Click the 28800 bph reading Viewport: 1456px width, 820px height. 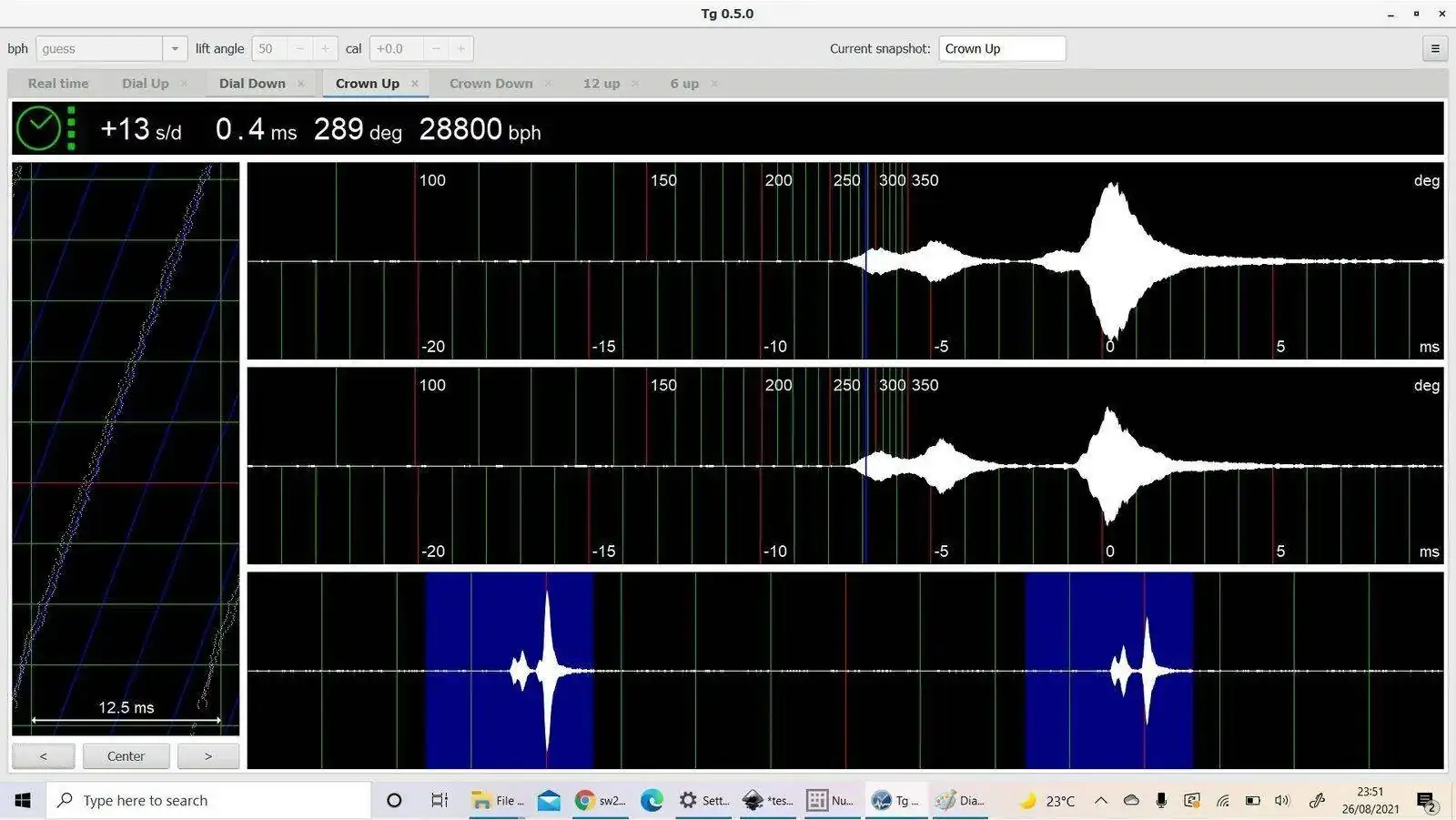(x=480, y=129)
